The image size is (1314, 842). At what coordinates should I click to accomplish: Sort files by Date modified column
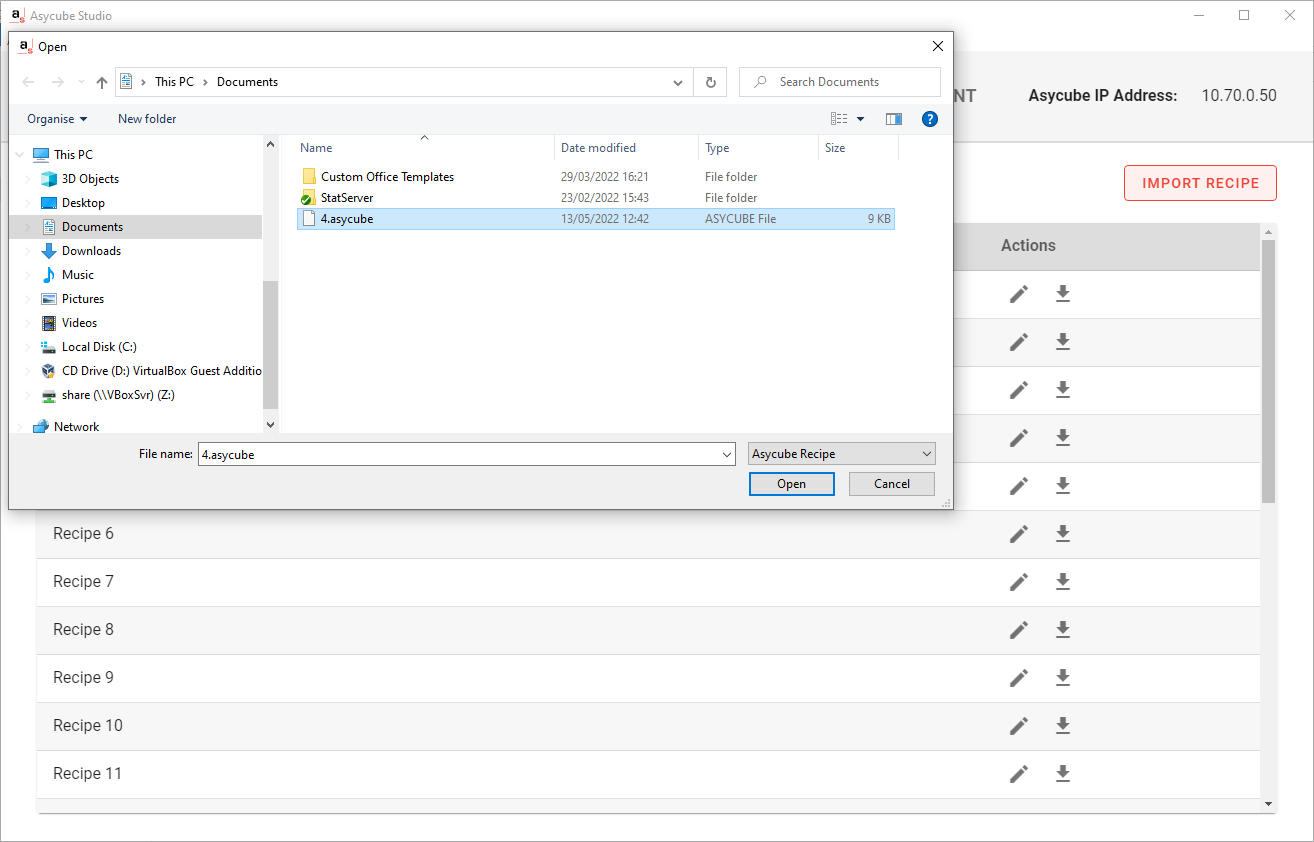598,148
